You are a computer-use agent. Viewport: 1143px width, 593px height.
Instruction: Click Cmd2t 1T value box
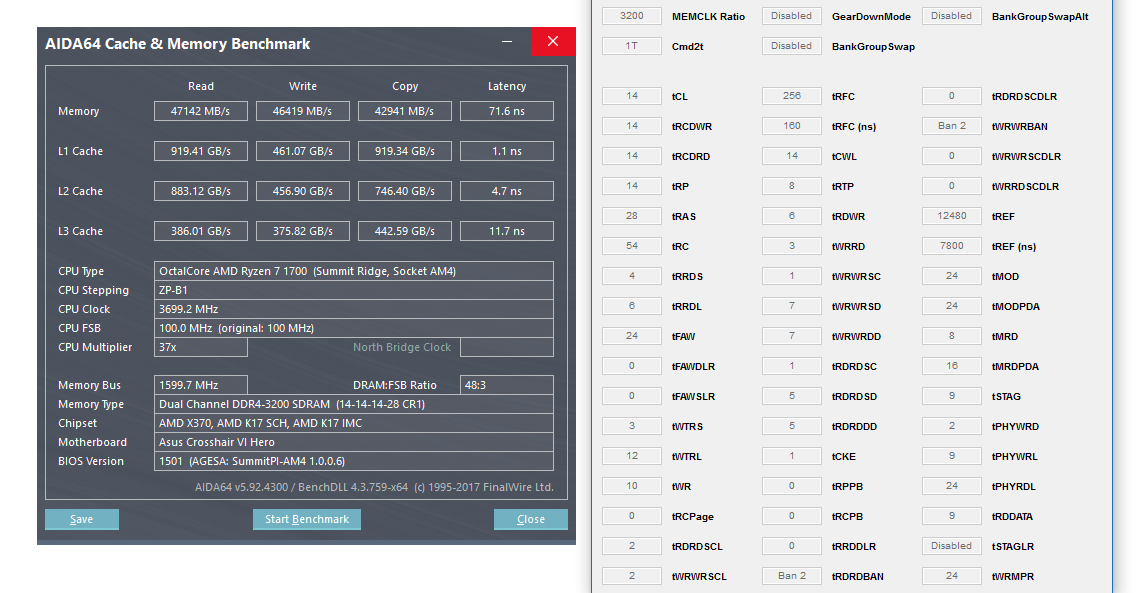[x=632, y=46]
